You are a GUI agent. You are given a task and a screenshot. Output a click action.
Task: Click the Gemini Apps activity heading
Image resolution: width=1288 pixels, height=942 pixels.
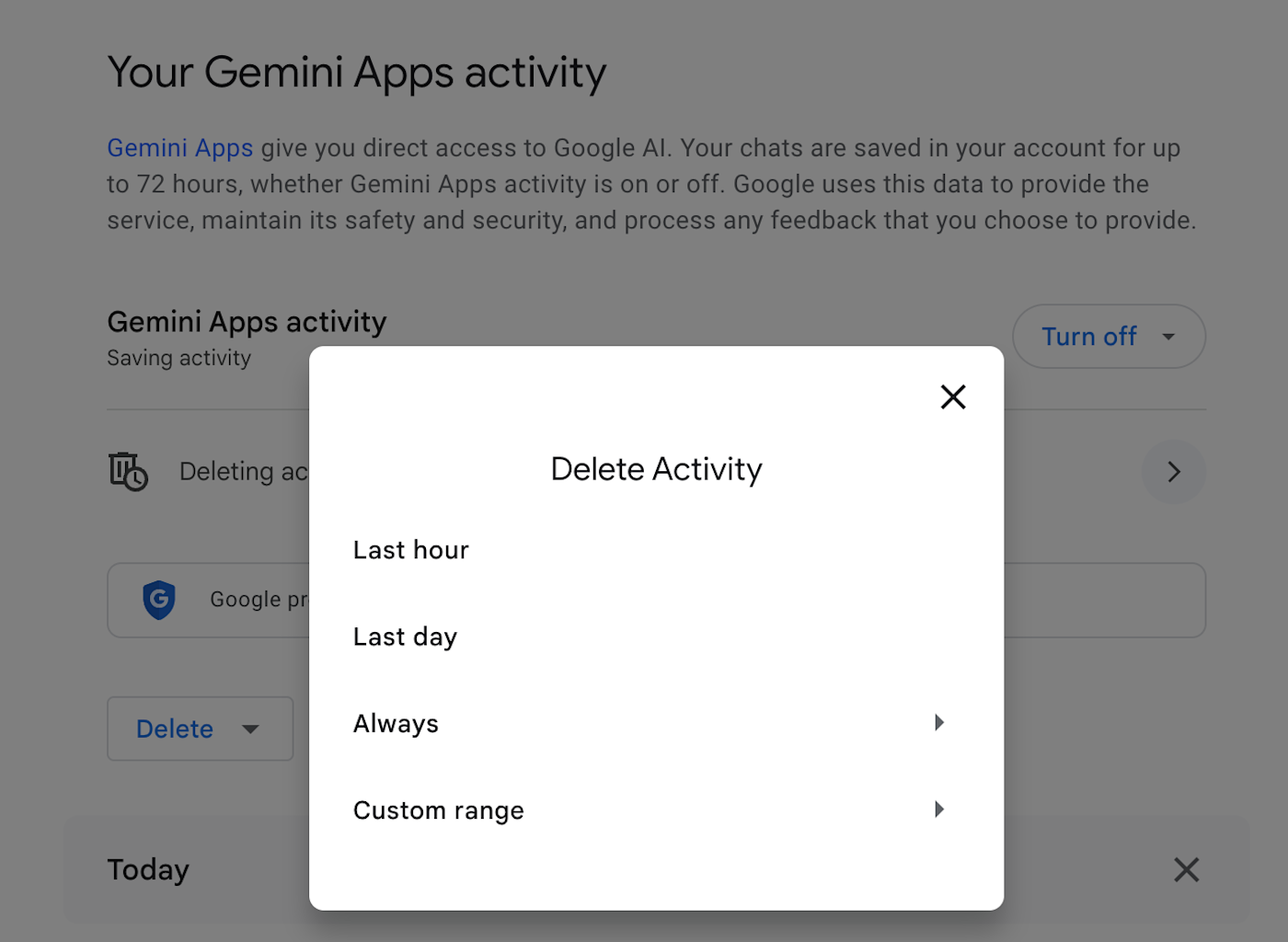click(247, 322)
